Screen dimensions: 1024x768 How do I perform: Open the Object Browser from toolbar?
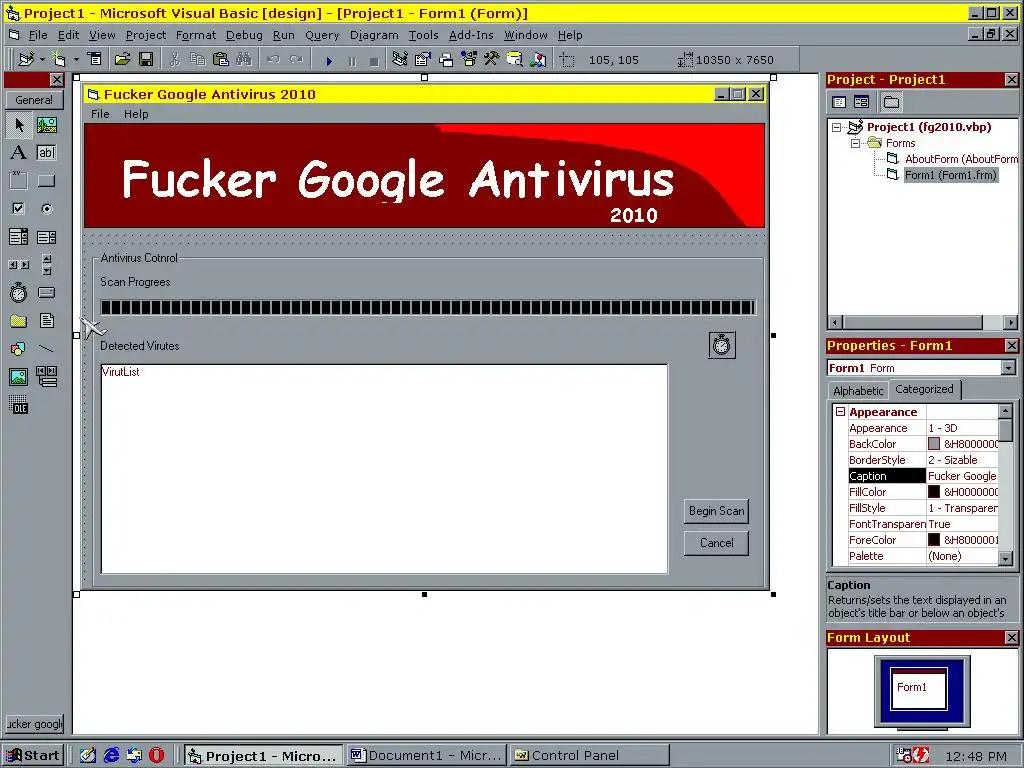click(x=469, y=59)
